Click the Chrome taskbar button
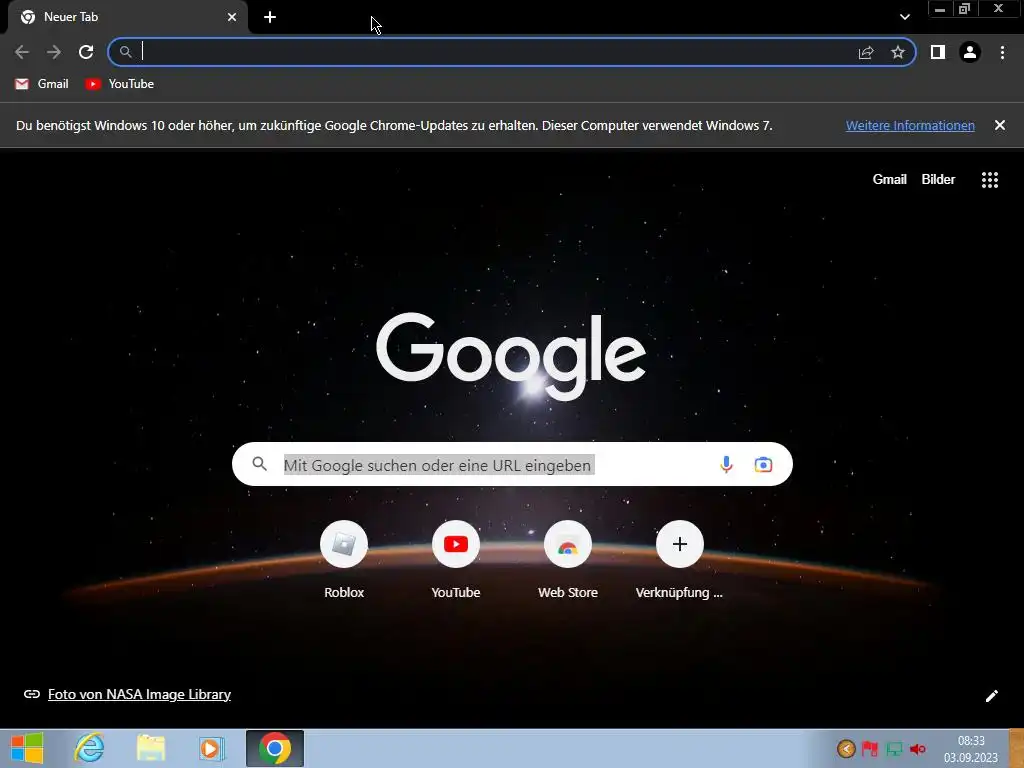Screen dimensions: 1024x768 pos(275,748)
